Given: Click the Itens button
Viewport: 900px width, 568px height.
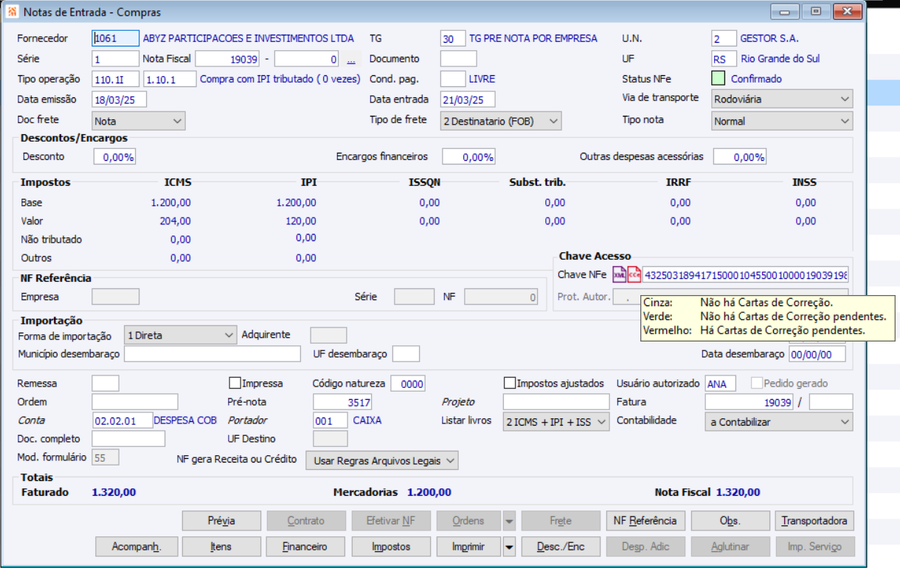Looking at the screenshot, I should (x=221, y=547).
